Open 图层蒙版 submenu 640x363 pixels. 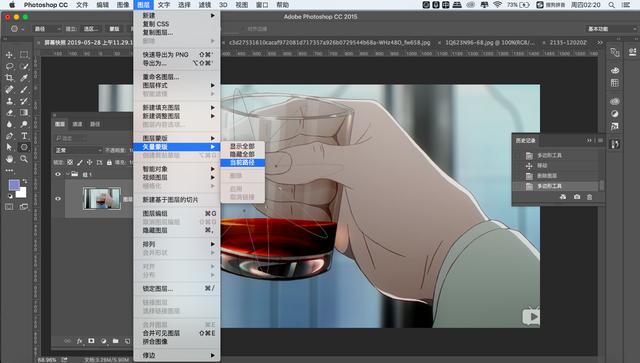177,138
